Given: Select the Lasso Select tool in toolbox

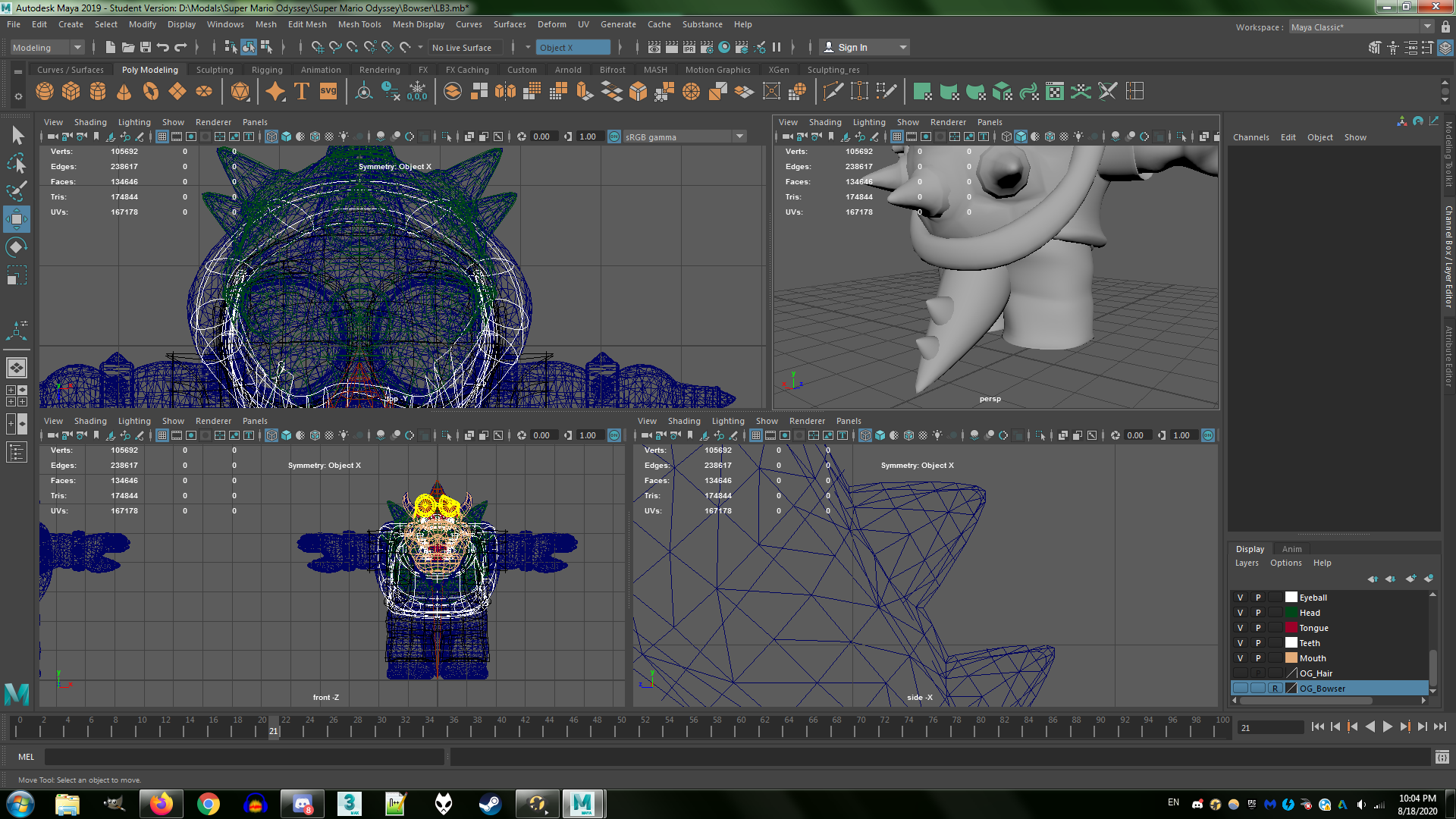Looking at the screenshot, I should point(17,163).
